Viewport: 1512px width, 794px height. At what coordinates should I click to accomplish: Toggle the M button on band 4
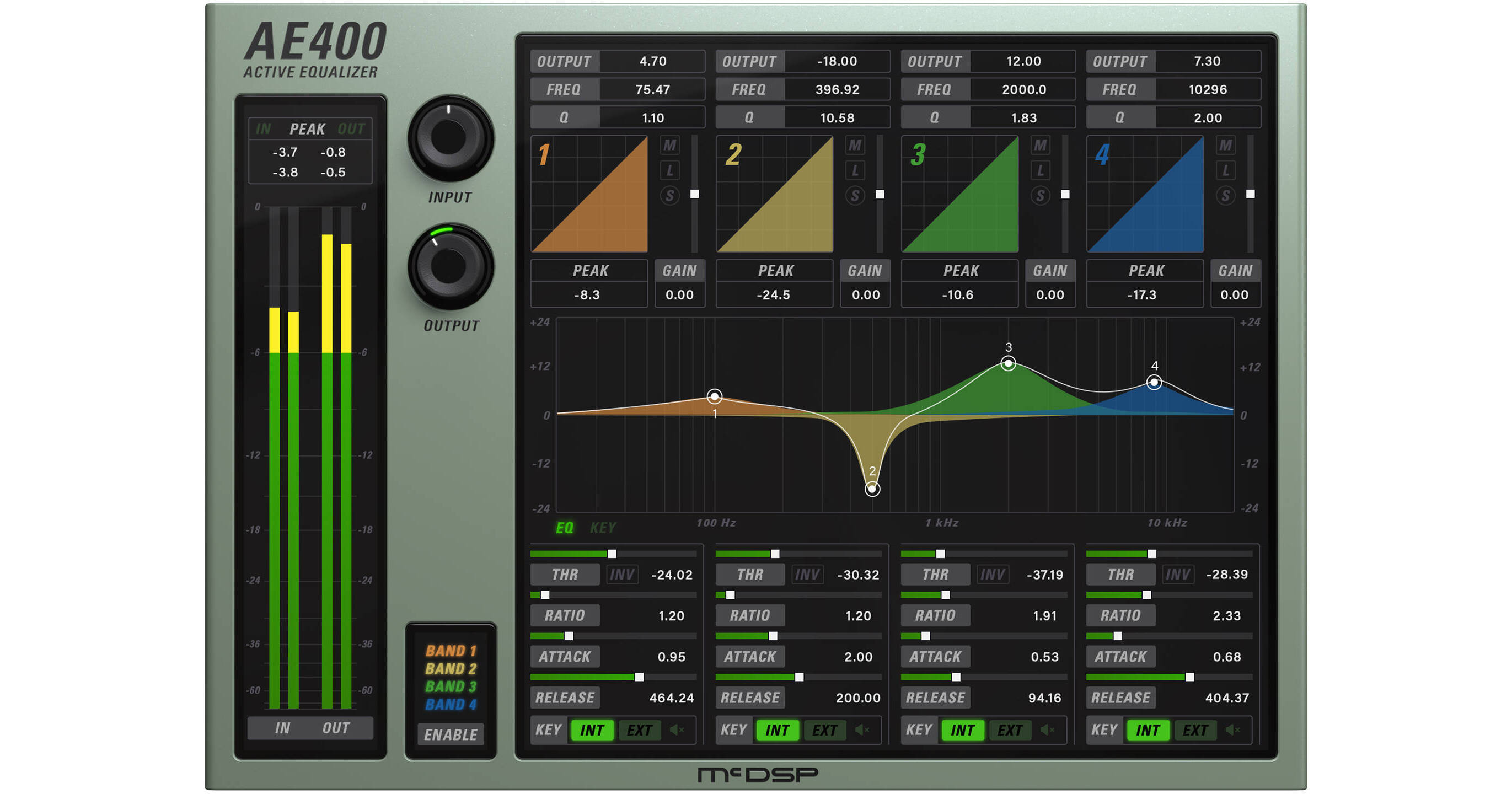coord(1226,145)
